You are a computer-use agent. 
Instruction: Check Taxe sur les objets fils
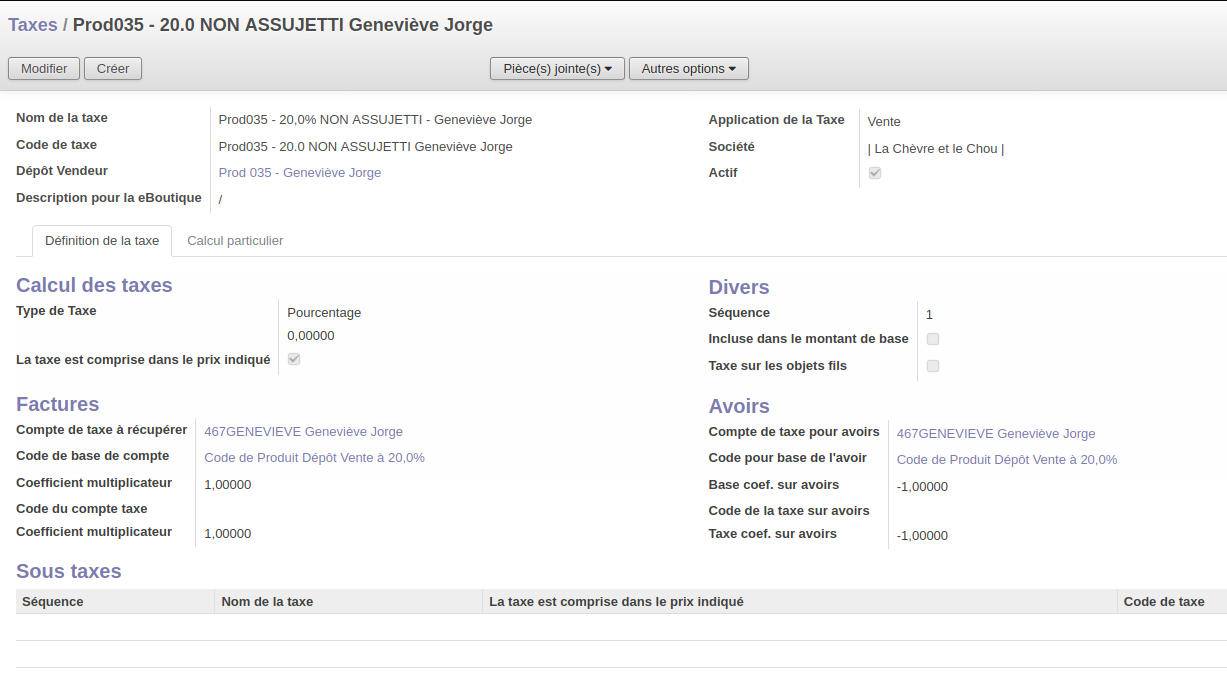click(933, 366)
